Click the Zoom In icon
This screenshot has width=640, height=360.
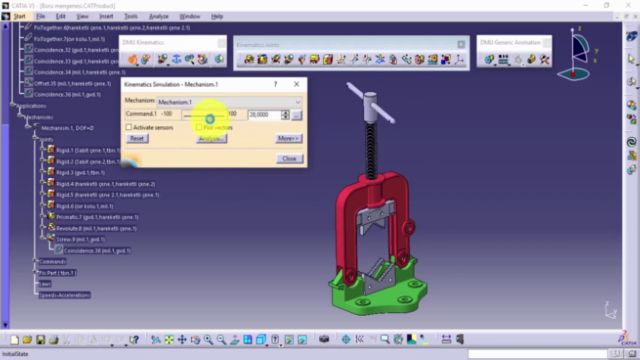pos(208,340)
